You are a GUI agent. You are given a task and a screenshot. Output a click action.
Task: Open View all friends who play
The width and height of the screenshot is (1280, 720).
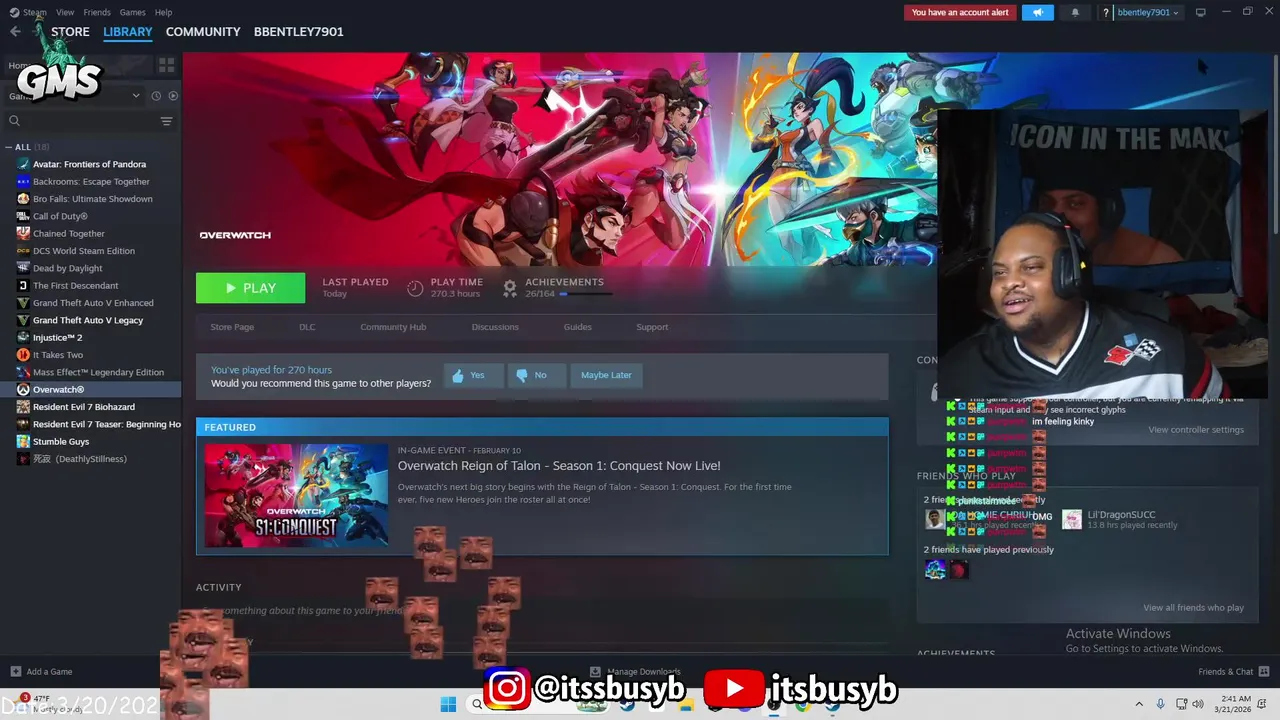pos(1193,608)
